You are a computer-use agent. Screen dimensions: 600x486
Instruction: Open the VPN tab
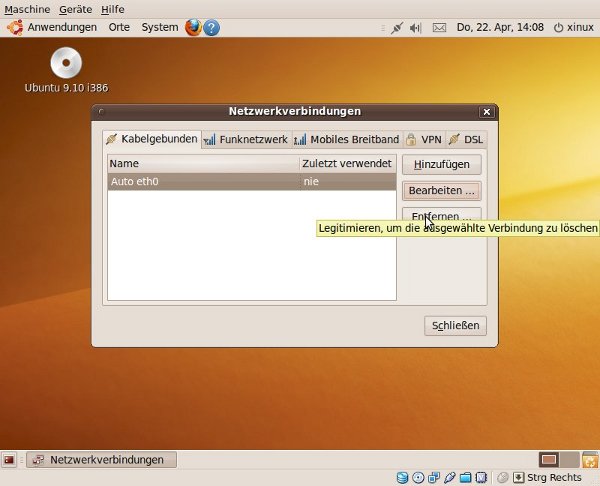click(x=424, y=140)
